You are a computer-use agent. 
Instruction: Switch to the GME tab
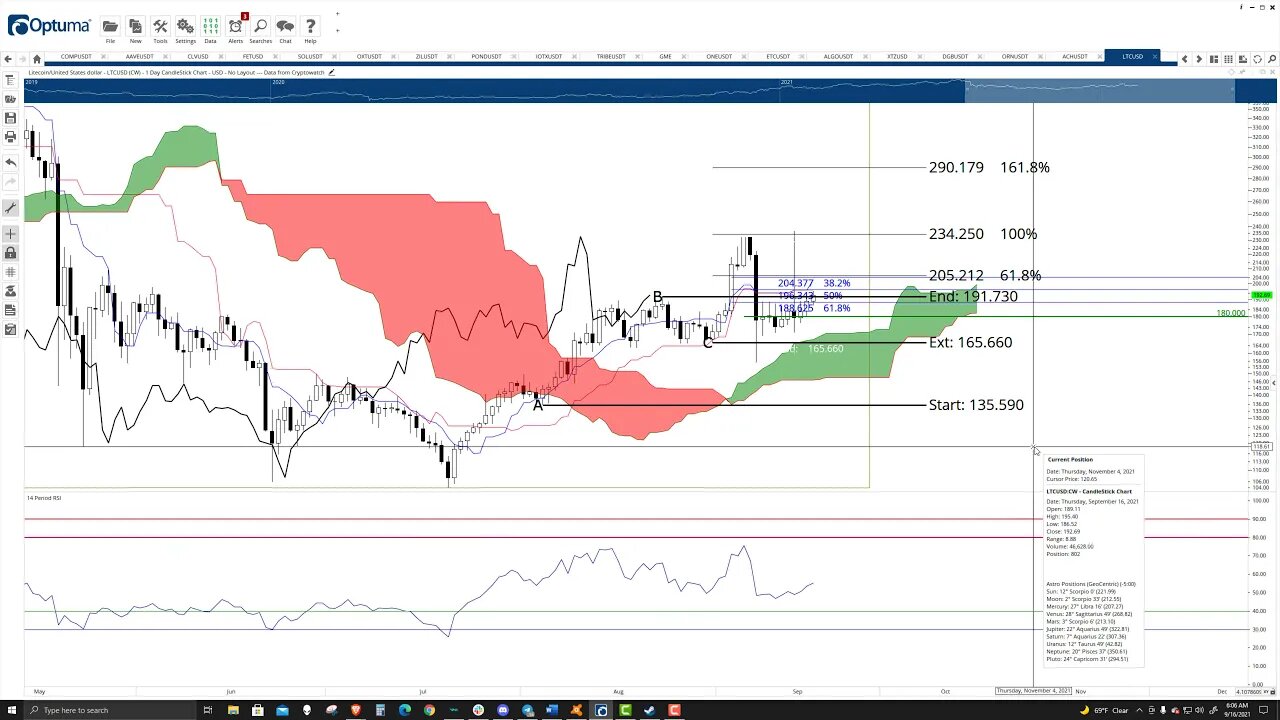(x=665, y=57)
